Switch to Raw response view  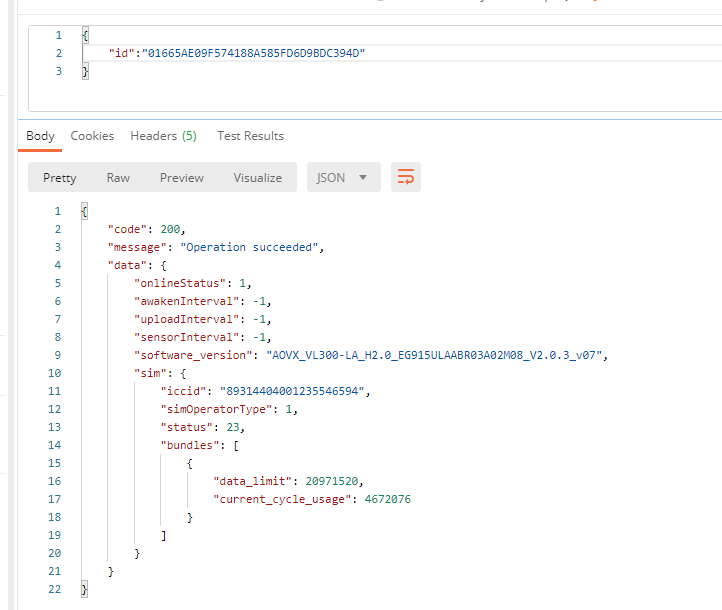(118, 177)
